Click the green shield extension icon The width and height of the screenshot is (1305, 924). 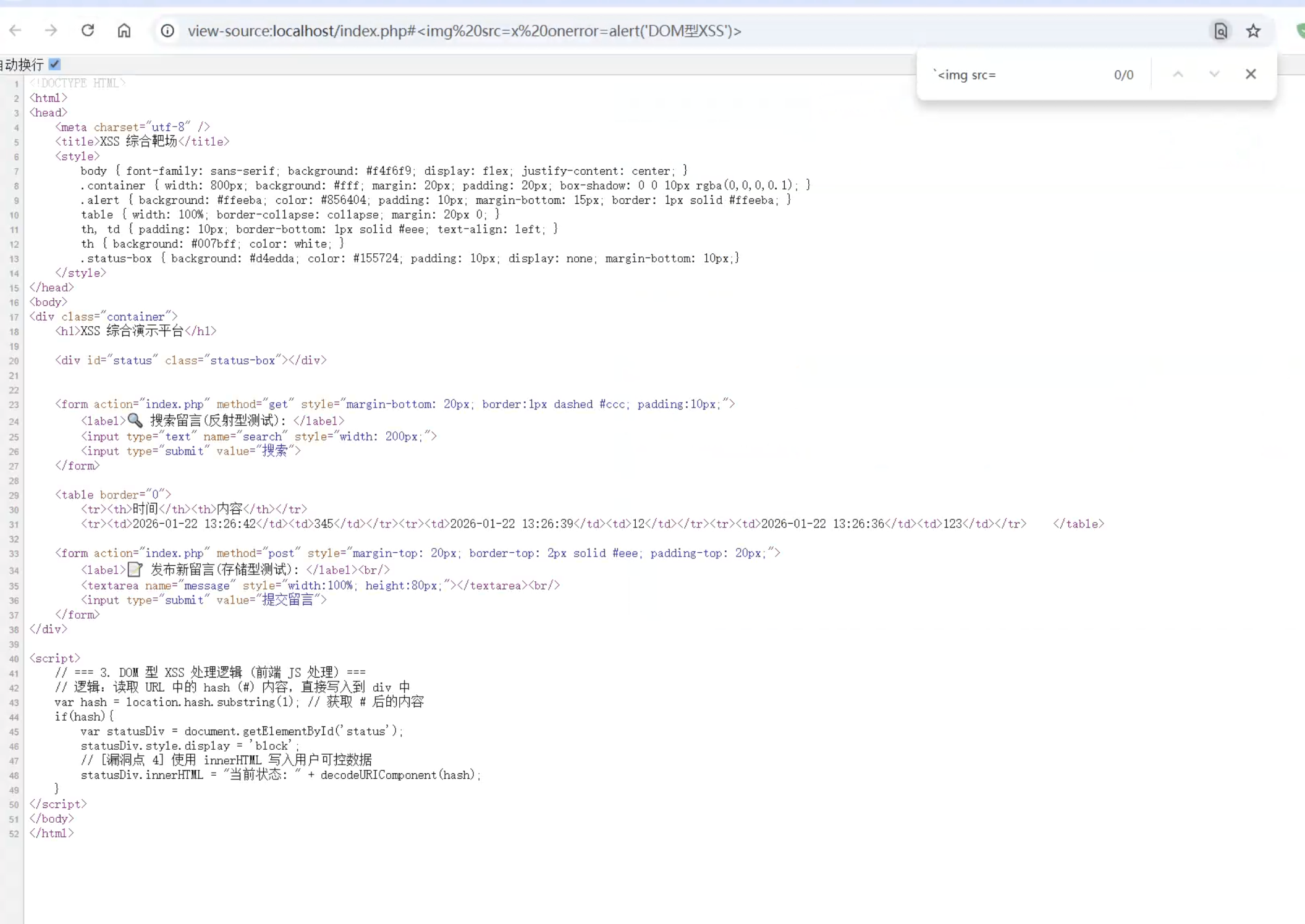(1300, 31)
